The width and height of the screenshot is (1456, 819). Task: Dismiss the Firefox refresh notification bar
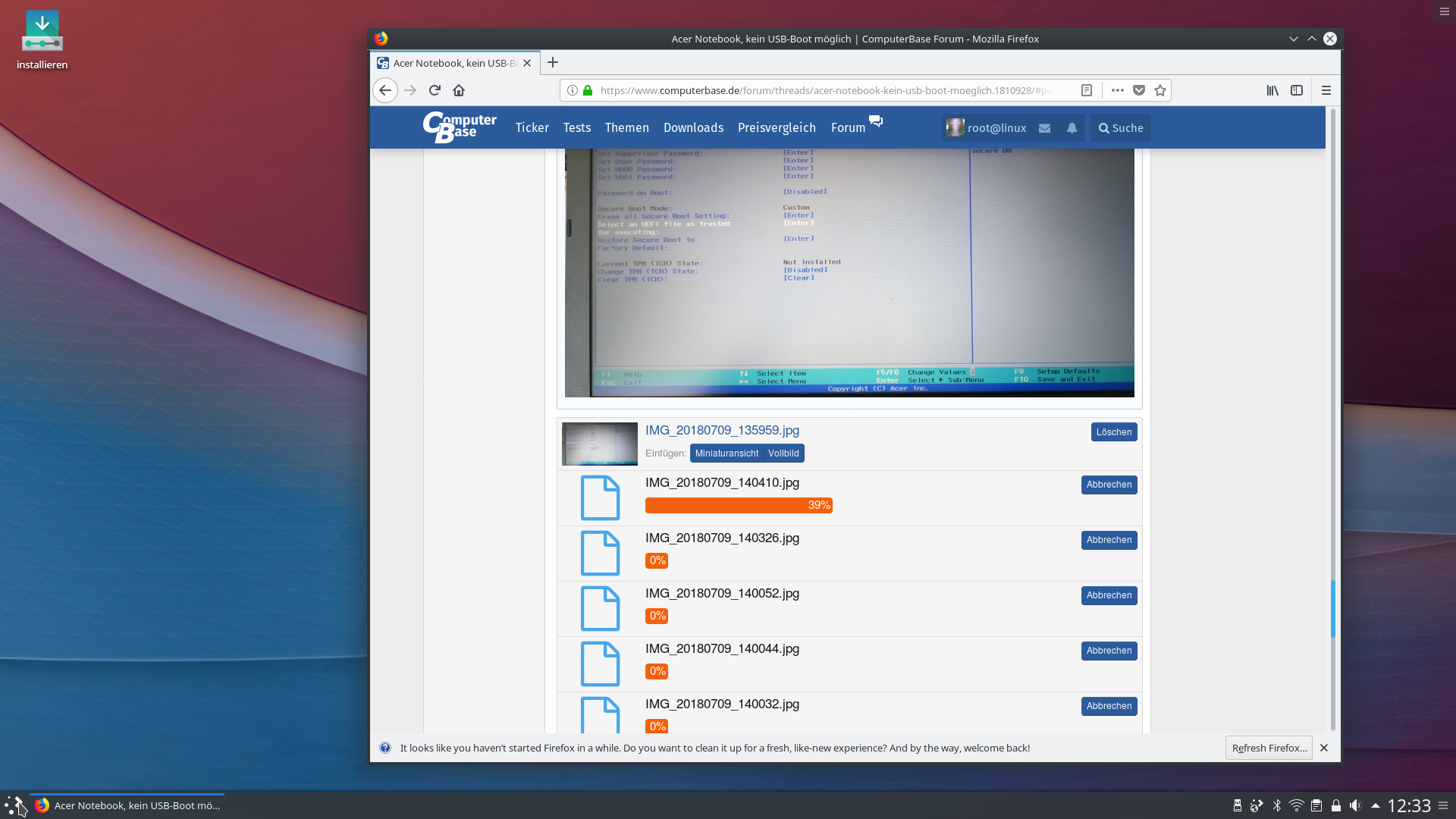tap(1324, 748)
